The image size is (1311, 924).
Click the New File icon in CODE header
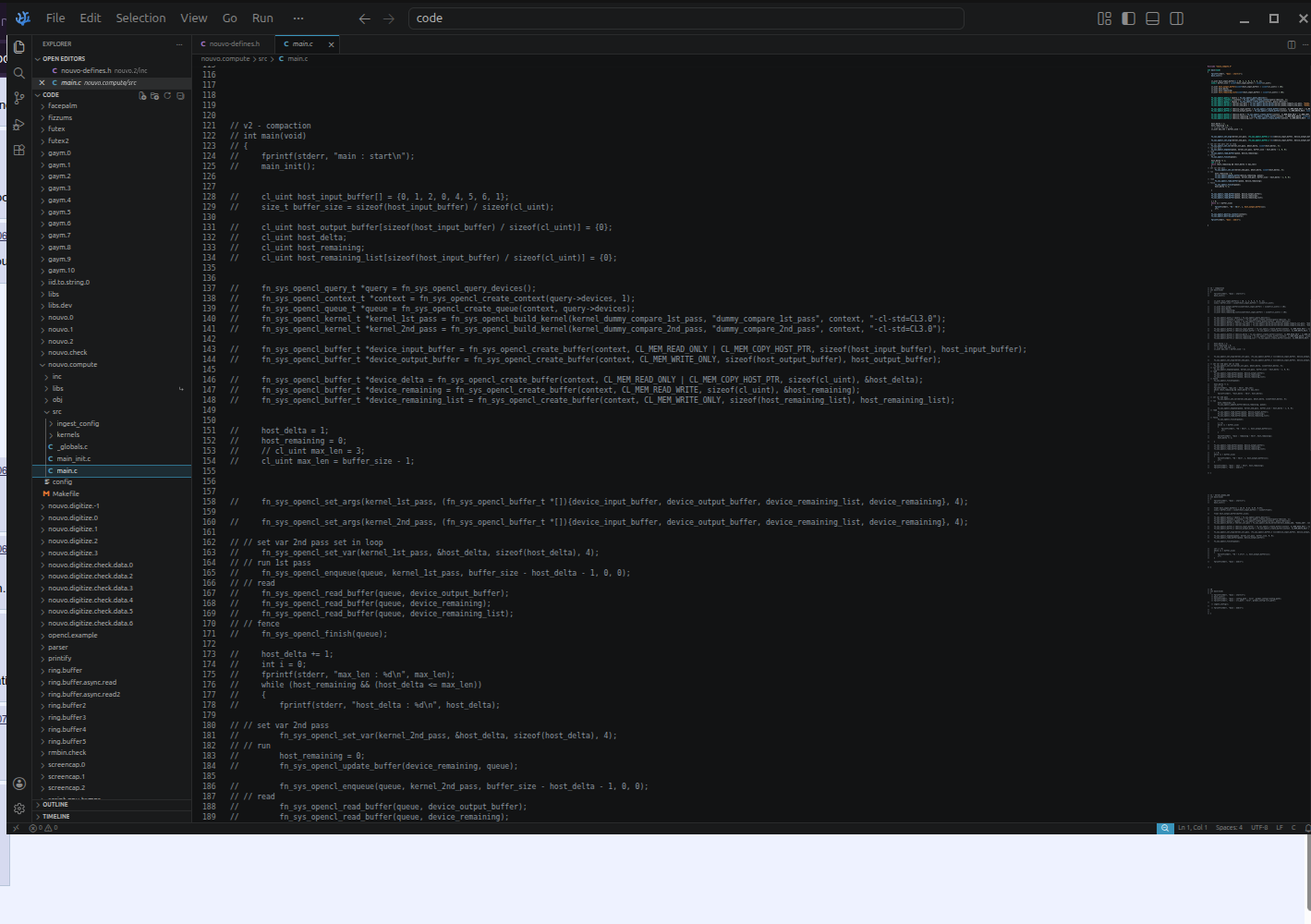(x=142, y=95)
